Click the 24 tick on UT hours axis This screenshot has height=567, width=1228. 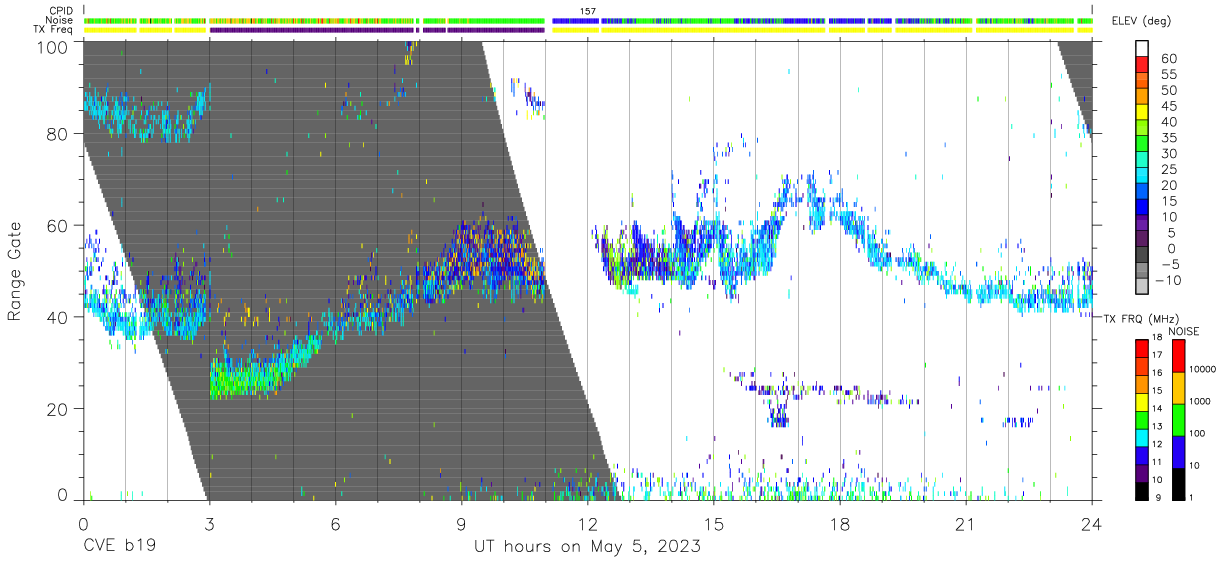pyautogui.click(x=1091, y=523)
